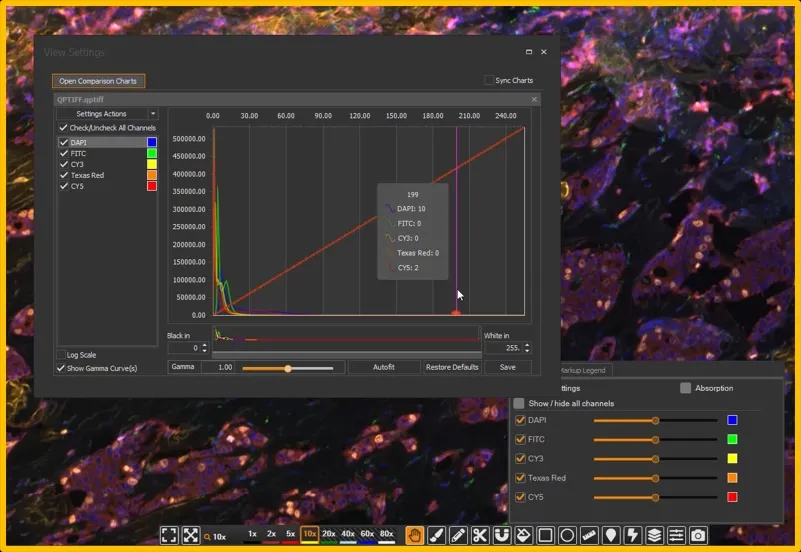Uncheck CY3 in View Settings list
The width and height of the screenshot is (801, 552).
pos(64,164)
